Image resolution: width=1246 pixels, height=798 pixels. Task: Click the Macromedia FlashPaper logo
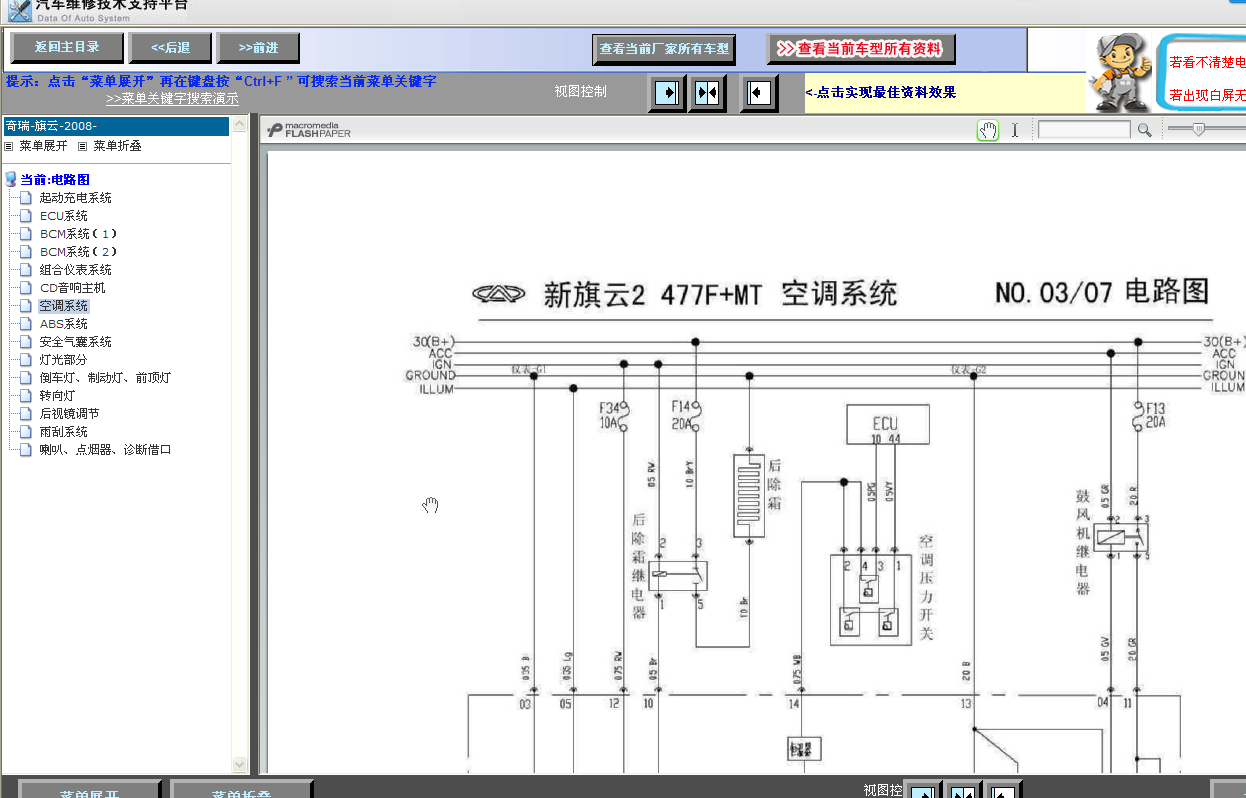pos(309,130)
